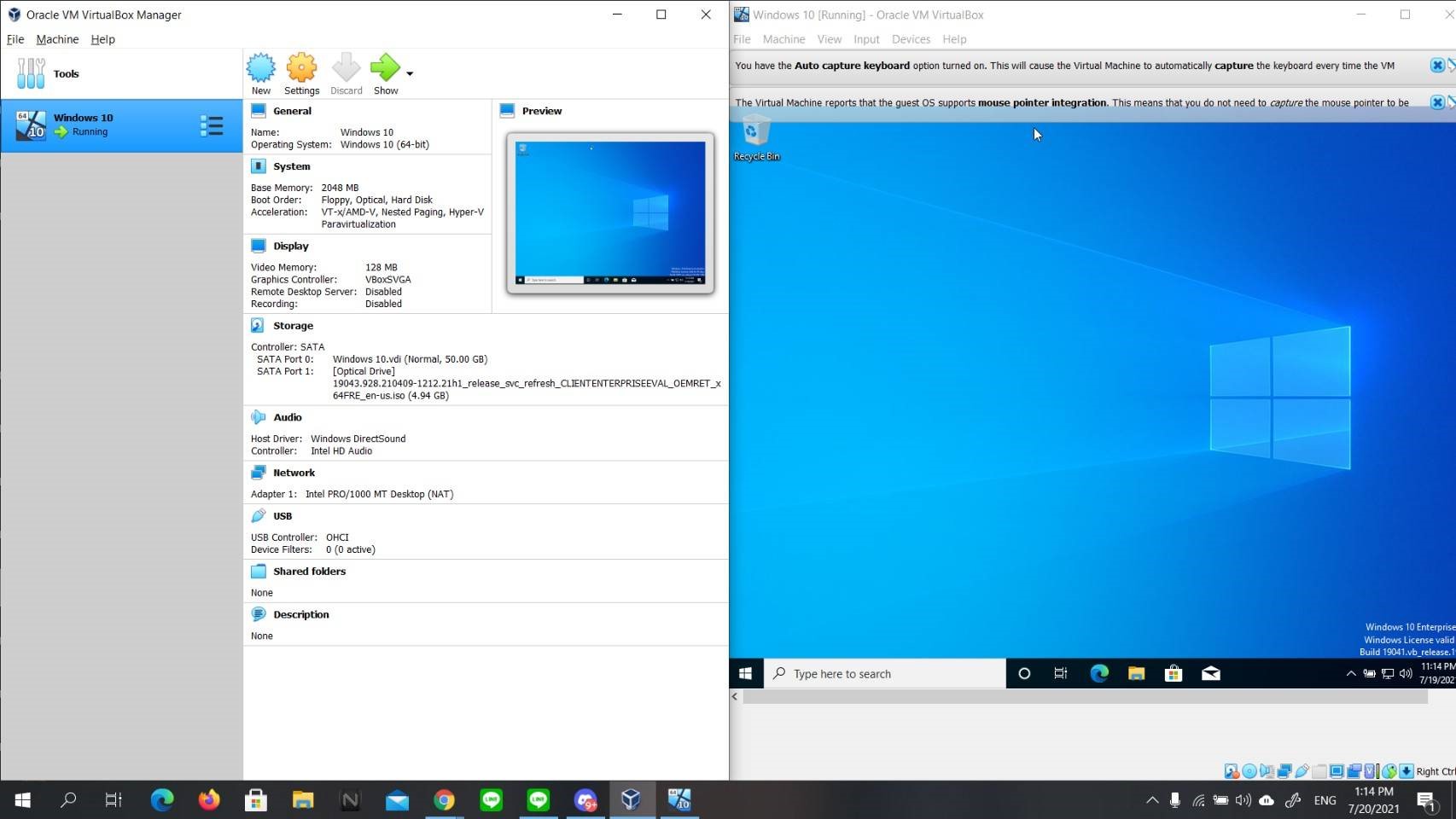Click hard disk activity icon in VM status bar
1456x819 pixels.
1232,771
